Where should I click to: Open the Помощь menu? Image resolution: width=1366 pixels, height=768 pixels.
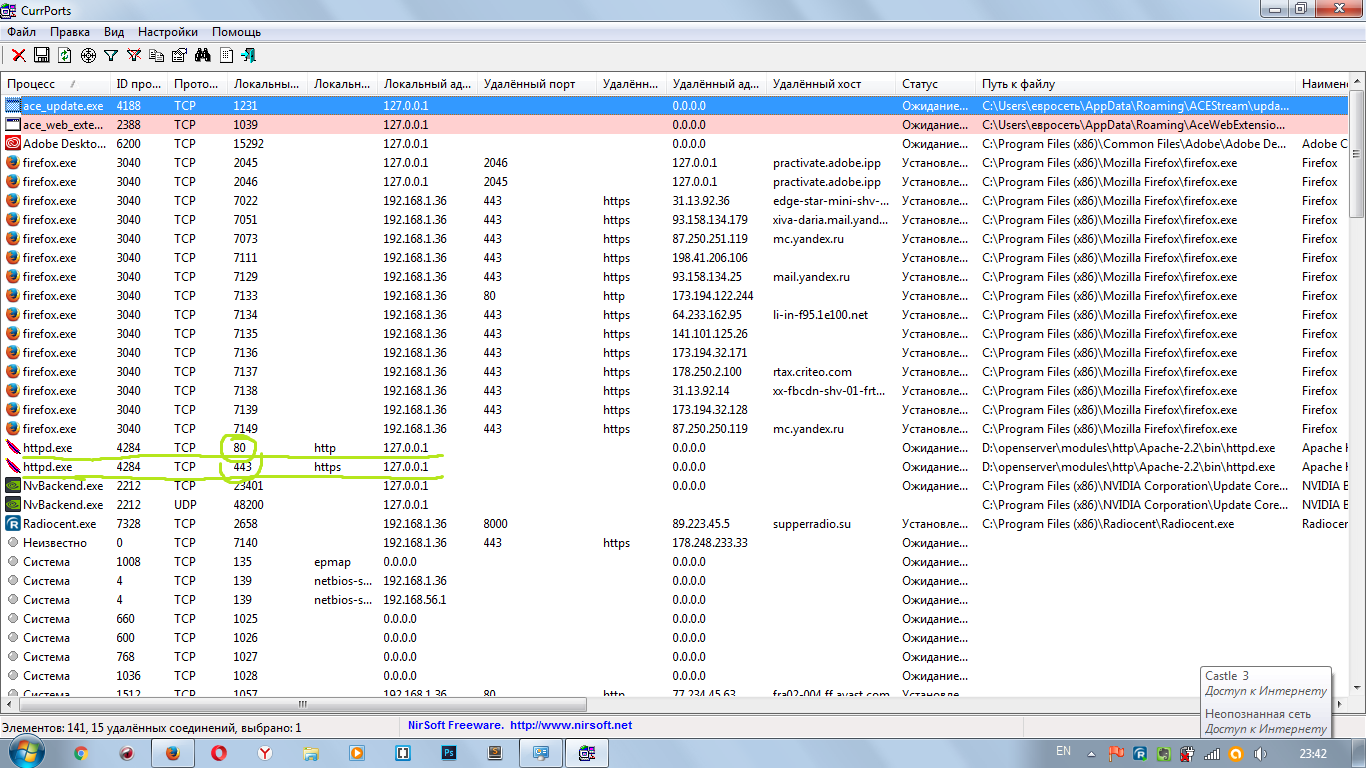[x=236, y=32]
